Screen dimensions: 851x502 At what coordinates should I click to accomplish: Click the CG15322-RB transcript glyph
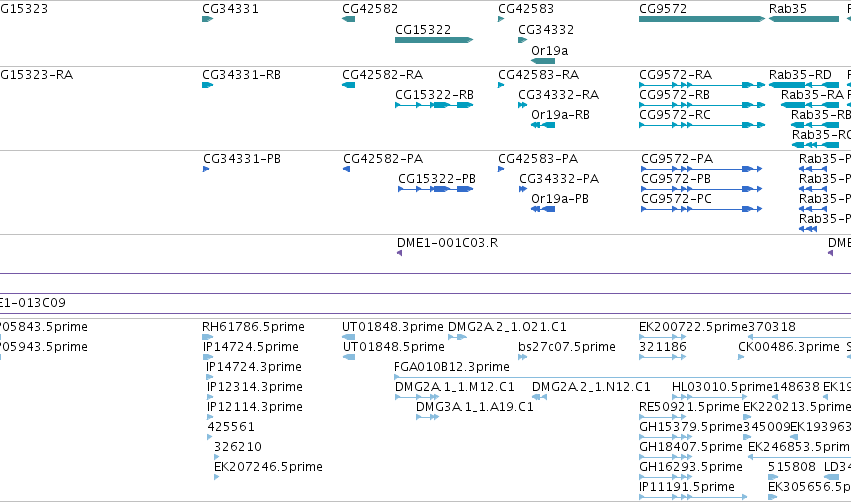(x=434, y=105)
